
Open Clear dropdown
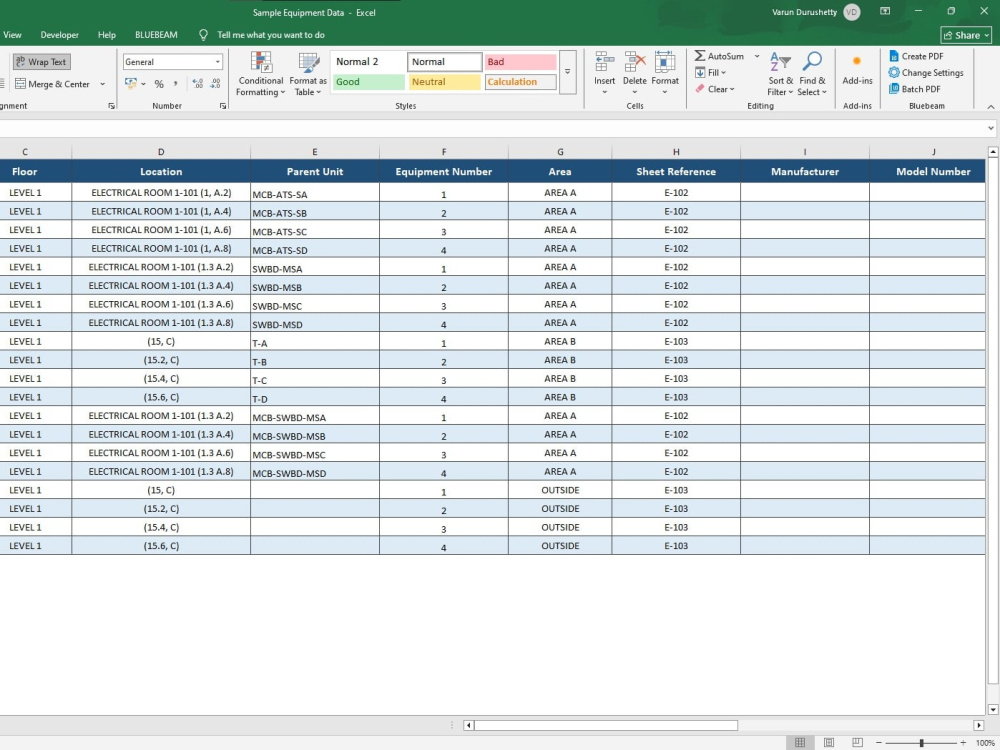point(714,89)
